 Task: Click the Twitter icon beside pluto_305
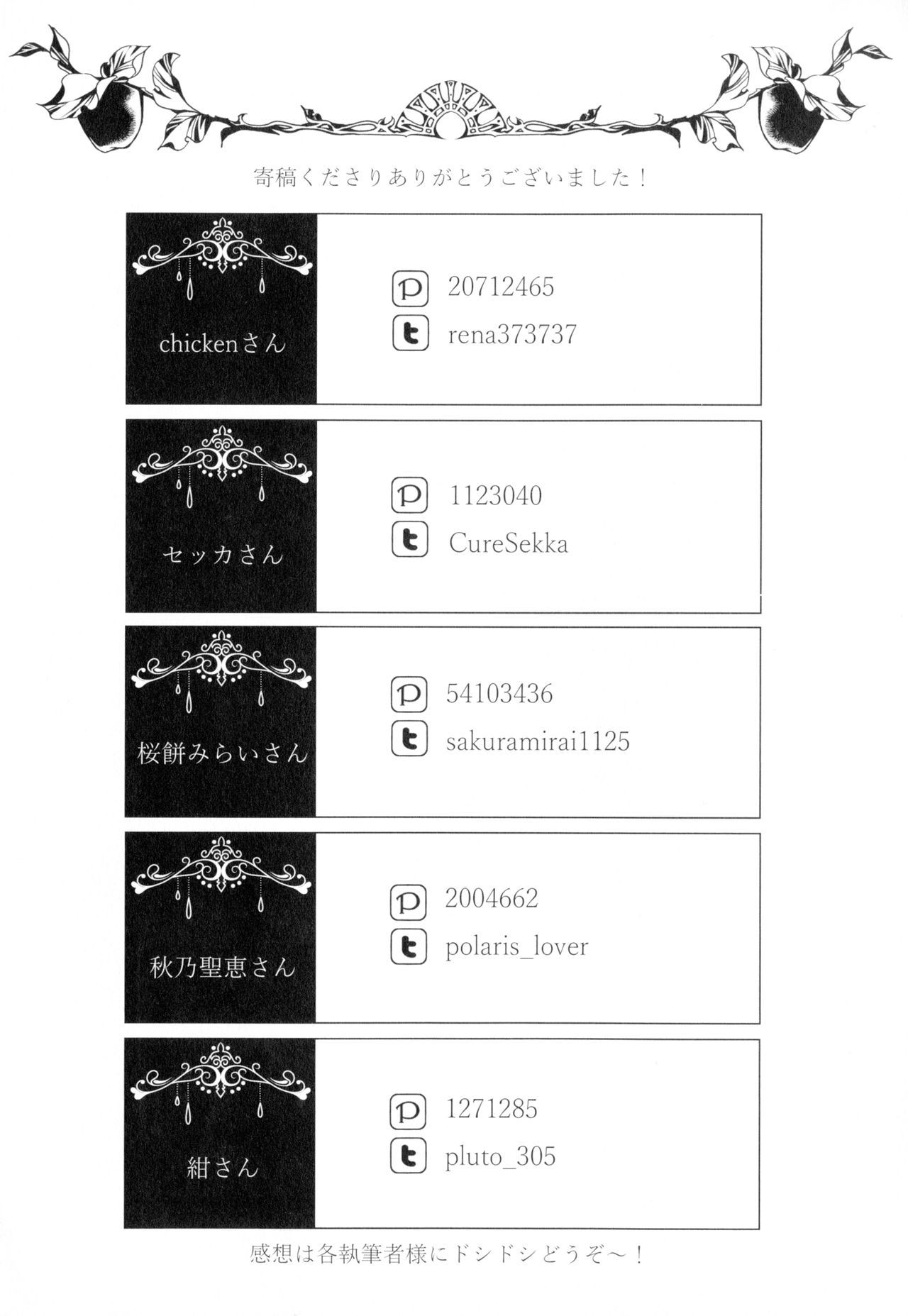[408, 1155]
